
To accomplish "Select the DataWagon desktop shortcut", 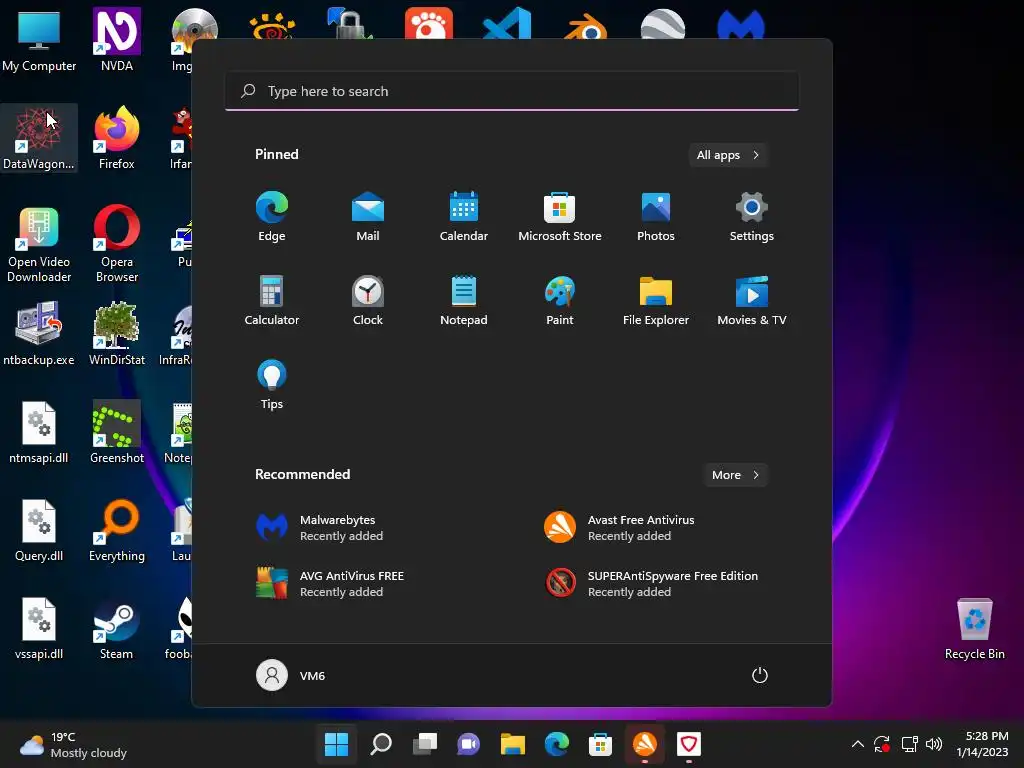I will click(39, 138).
